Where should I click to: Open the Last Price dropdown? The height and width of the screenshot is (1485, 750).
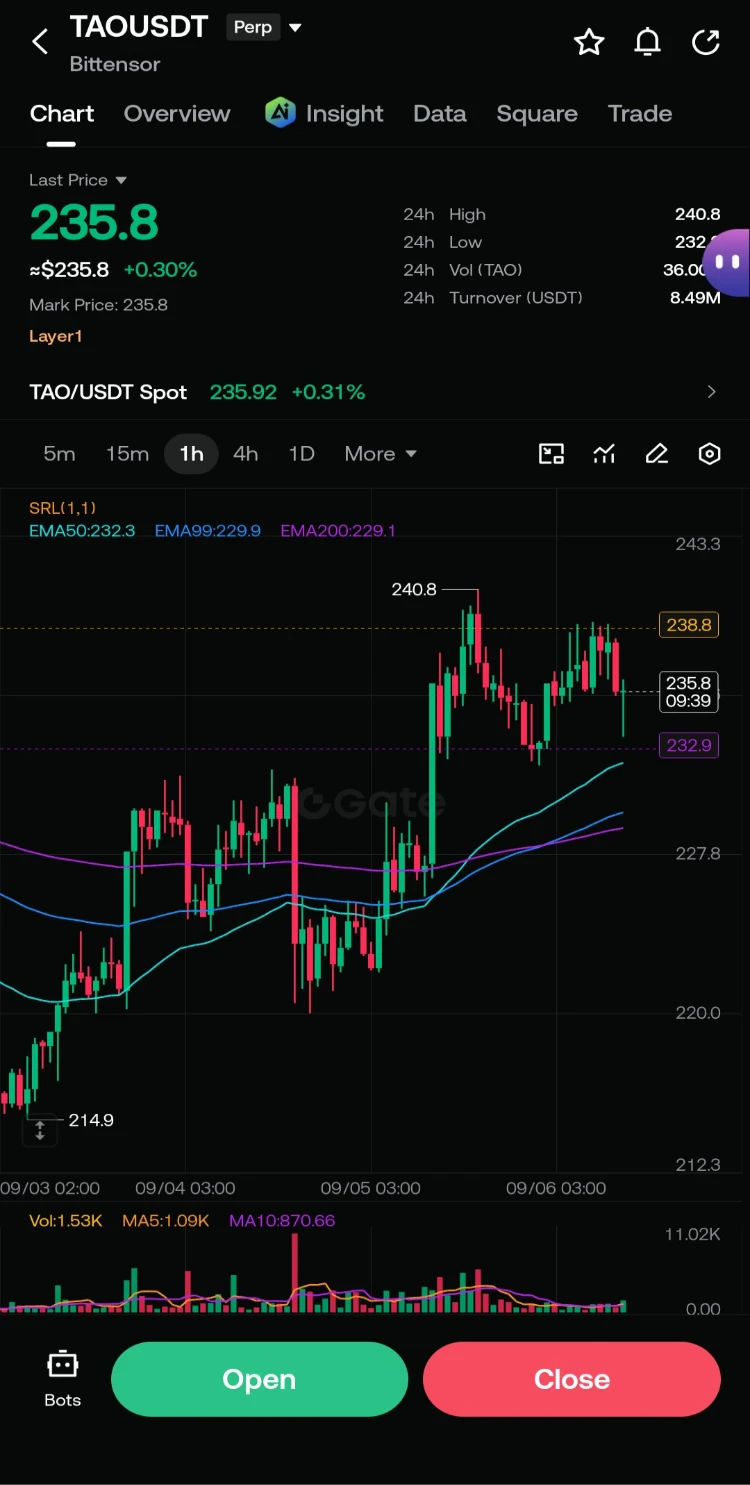click(x=78, y=180)
